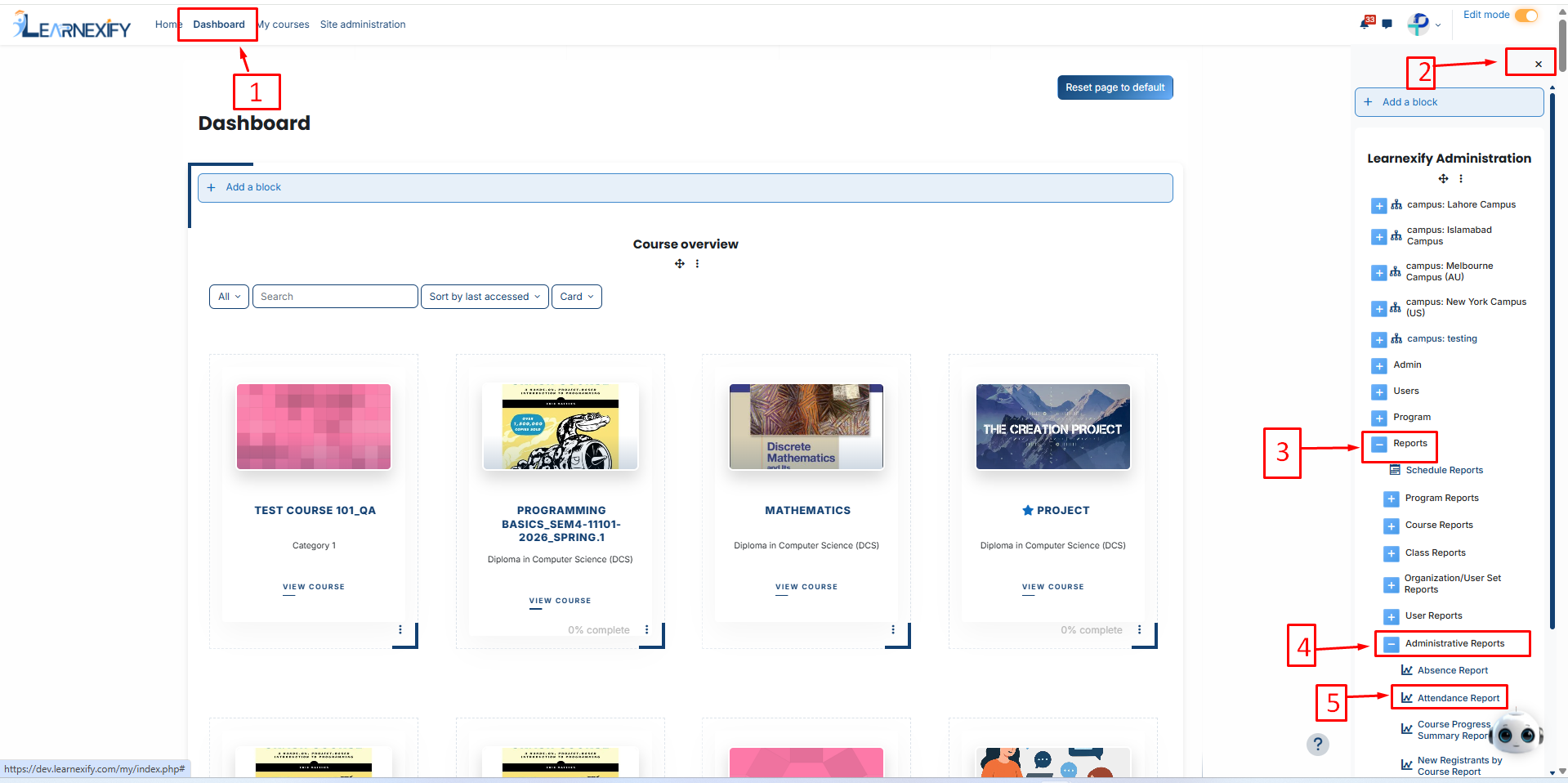Click the move icon under Course overview
The image size is (1568, 783).
pos(679,264)
